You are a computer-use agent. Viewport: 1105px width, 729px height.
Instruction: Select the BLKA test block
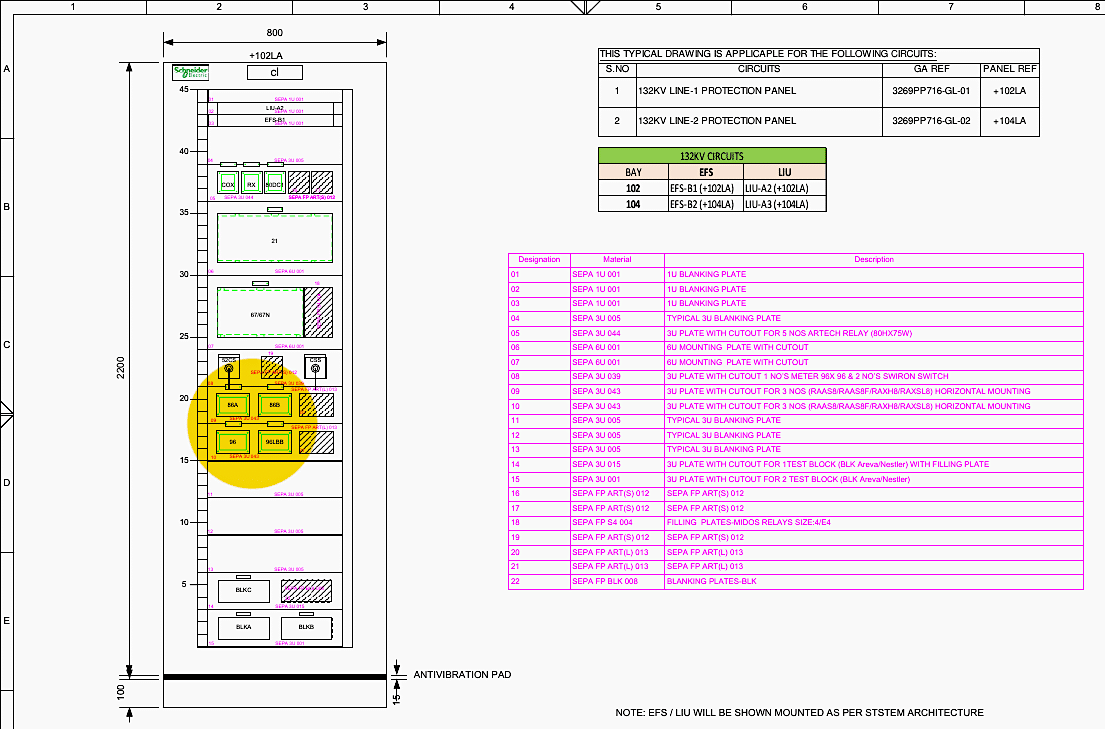pyautogui.click(x=244, y=627)
